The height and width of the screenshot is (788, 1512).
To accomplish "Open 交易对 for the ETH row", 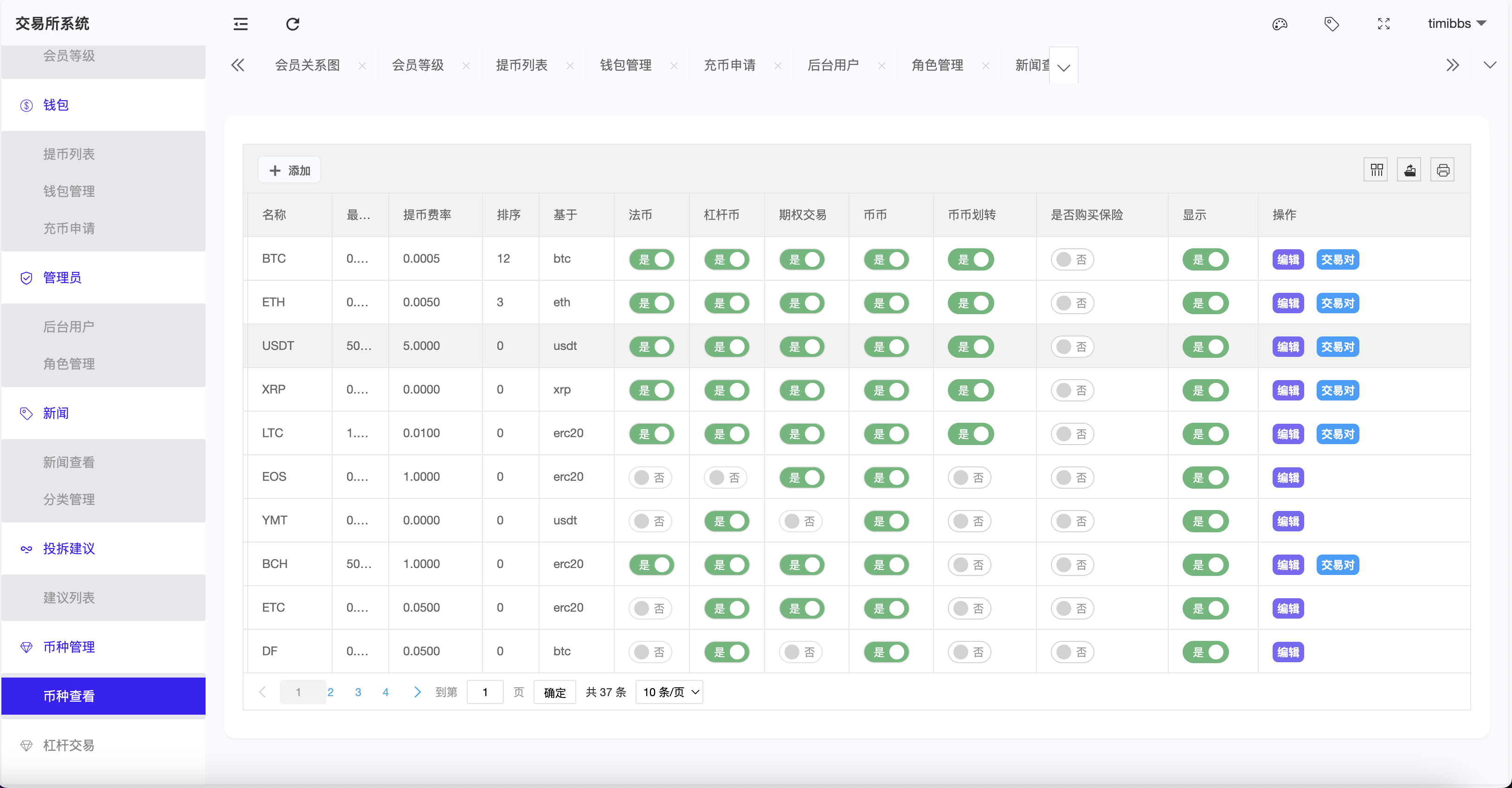I will [1338, 303].
